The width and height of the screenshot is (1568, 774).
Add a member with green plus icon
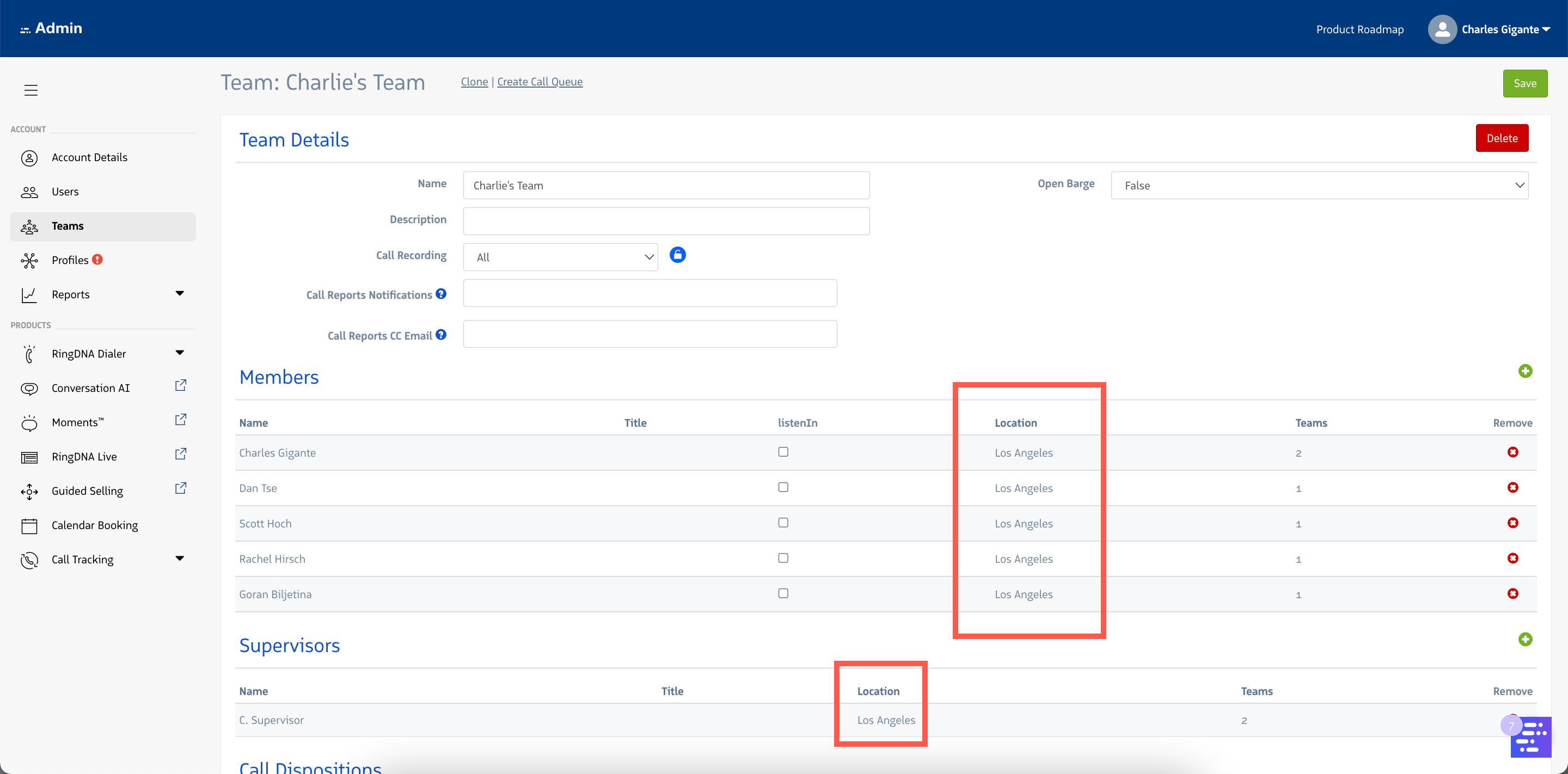pos(1525,371)
